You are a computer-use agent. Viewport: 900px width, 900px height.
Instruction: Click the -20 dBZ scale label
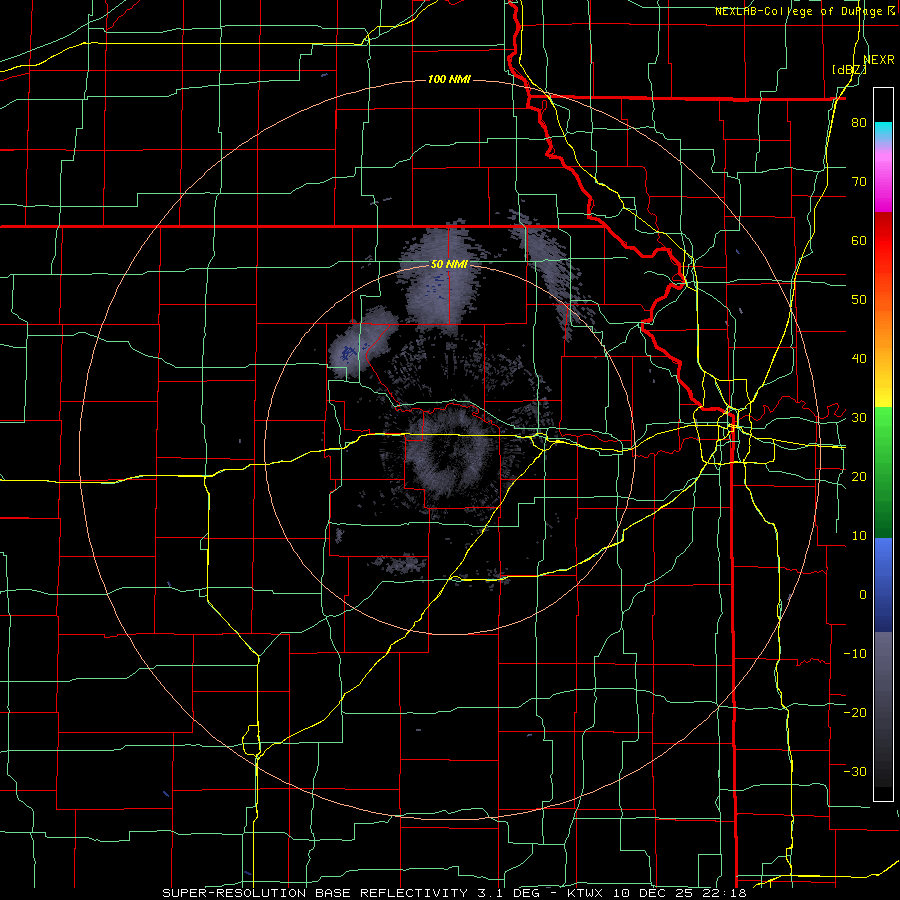tap(855, 712)
